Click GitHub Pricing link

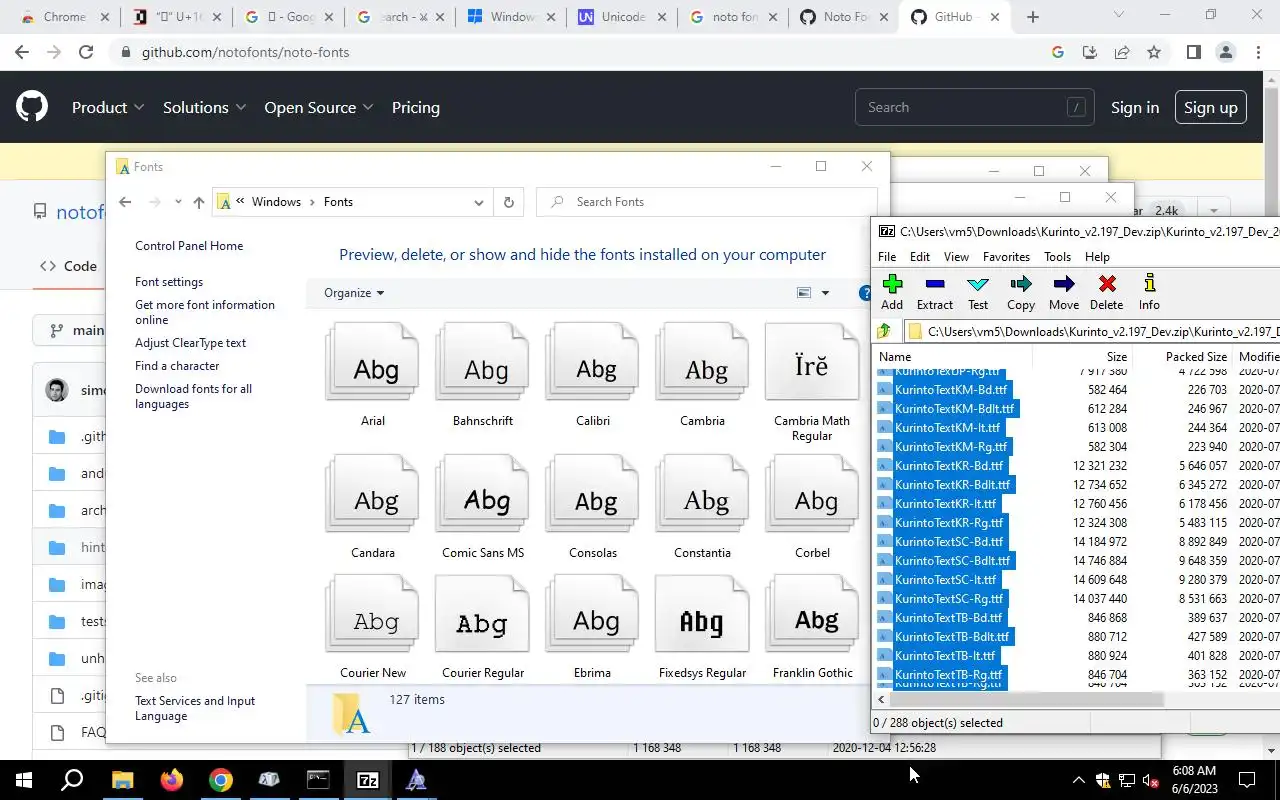415,107
